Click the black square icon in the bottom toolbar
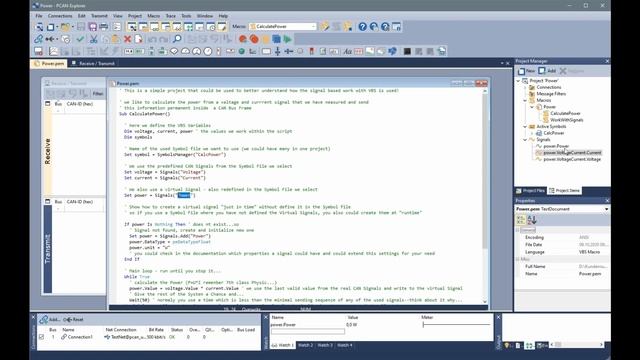Viewport: 640px width, 360px height. 407,51
